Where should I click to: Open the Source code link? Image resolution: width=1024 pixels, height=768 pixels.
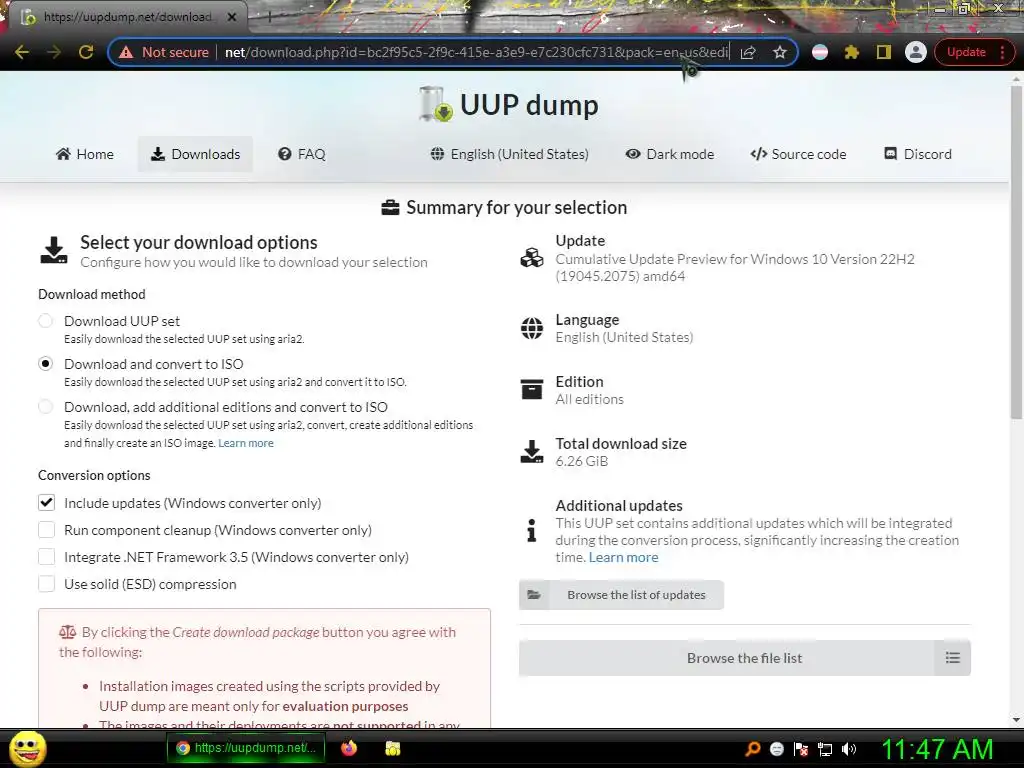coord(798,154)
